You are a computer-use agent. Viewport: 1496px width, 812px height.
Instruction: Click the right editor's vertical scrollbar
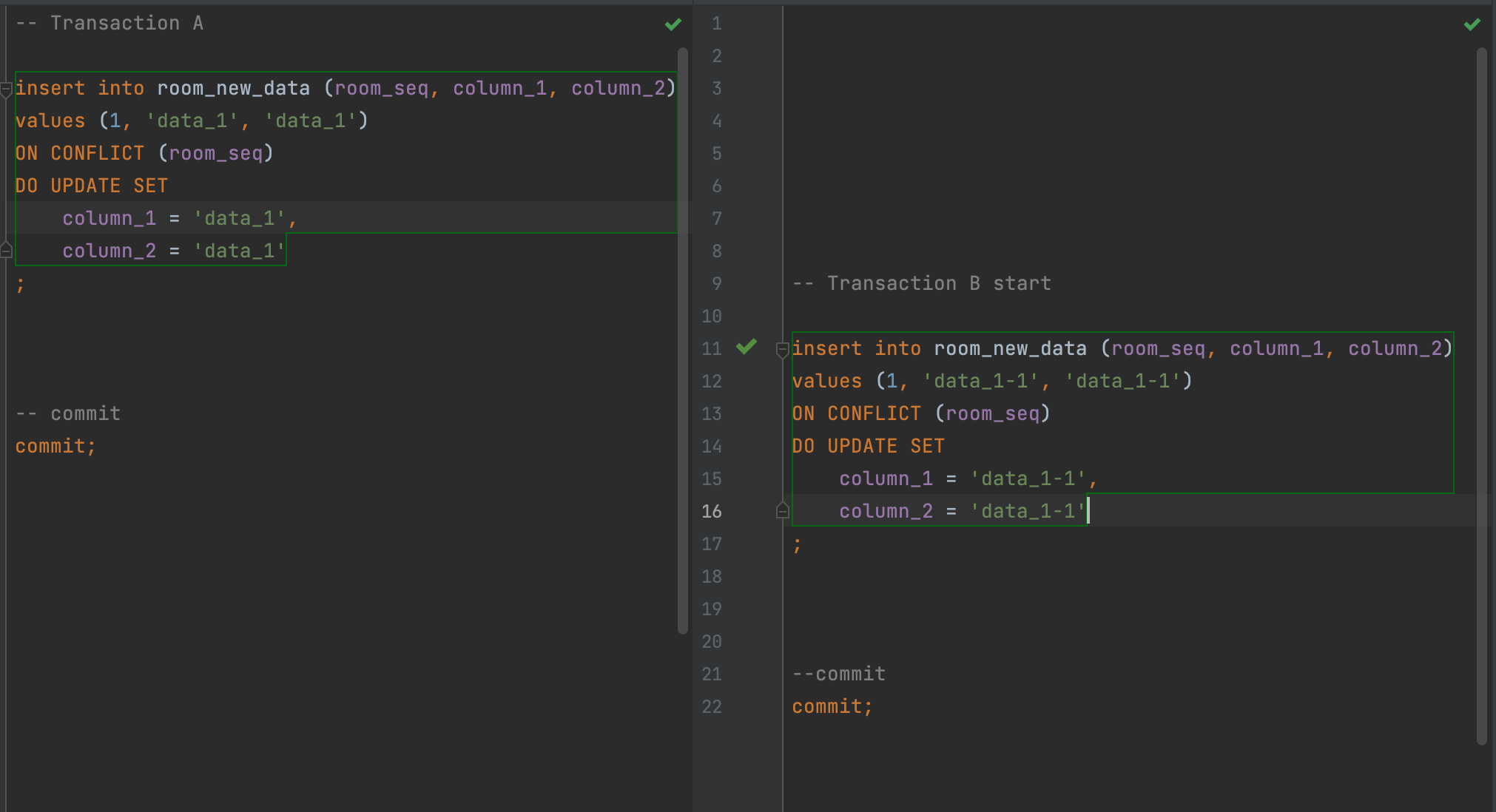(x=1481, y=396)
